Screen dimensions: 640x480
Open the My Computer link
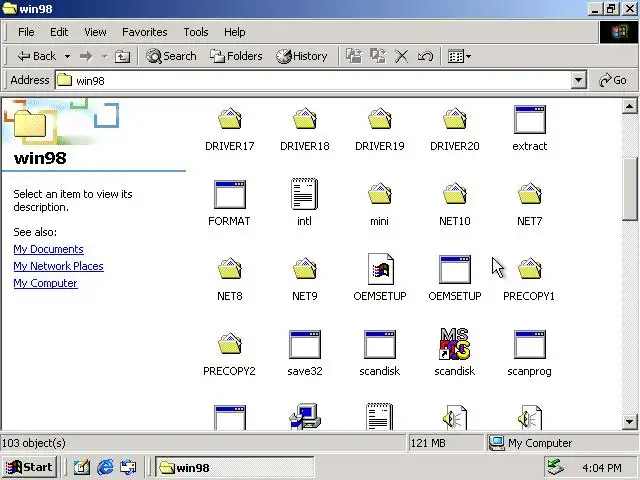coord(45,283)
